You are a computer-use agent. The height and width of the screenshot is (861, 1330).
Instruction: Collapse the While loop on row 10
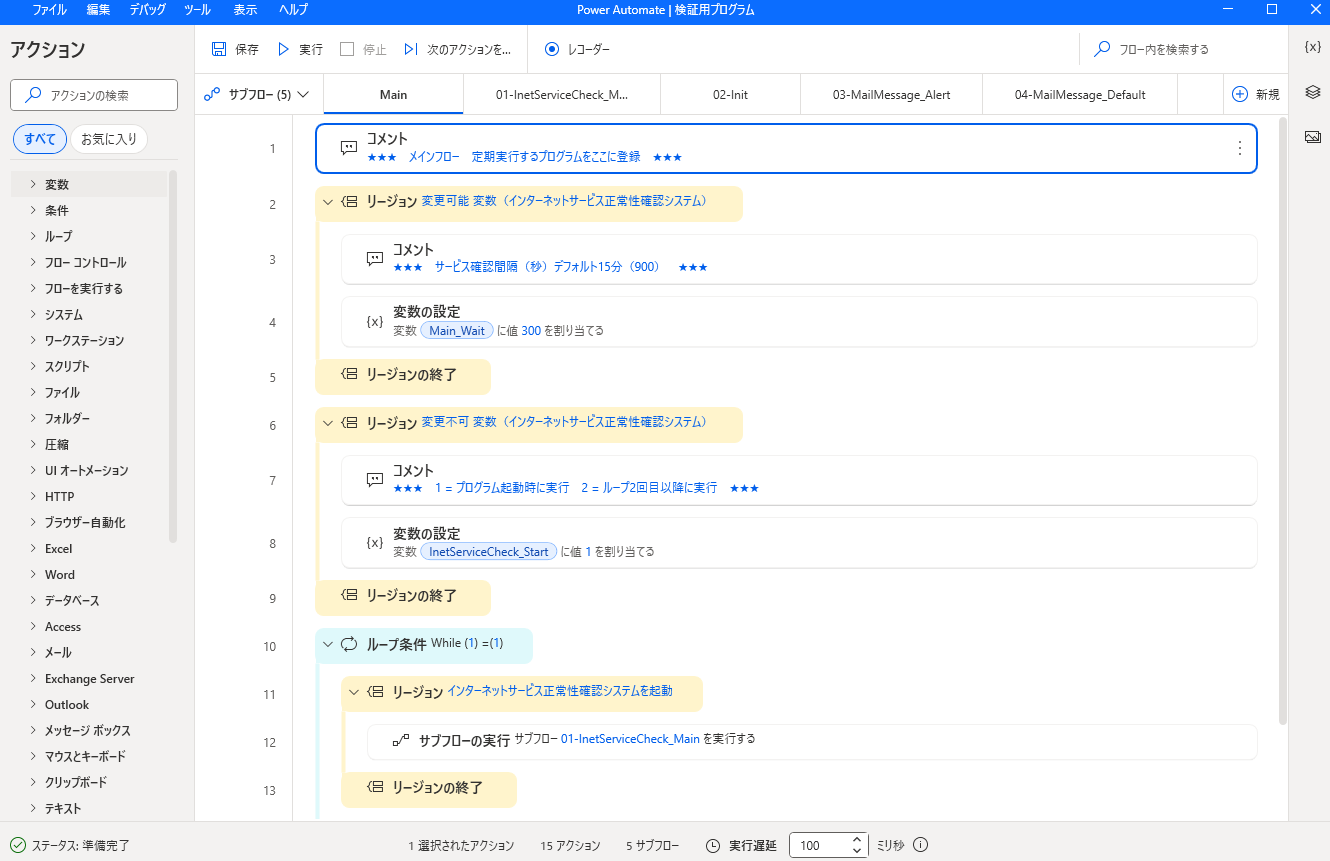[327, 644]
